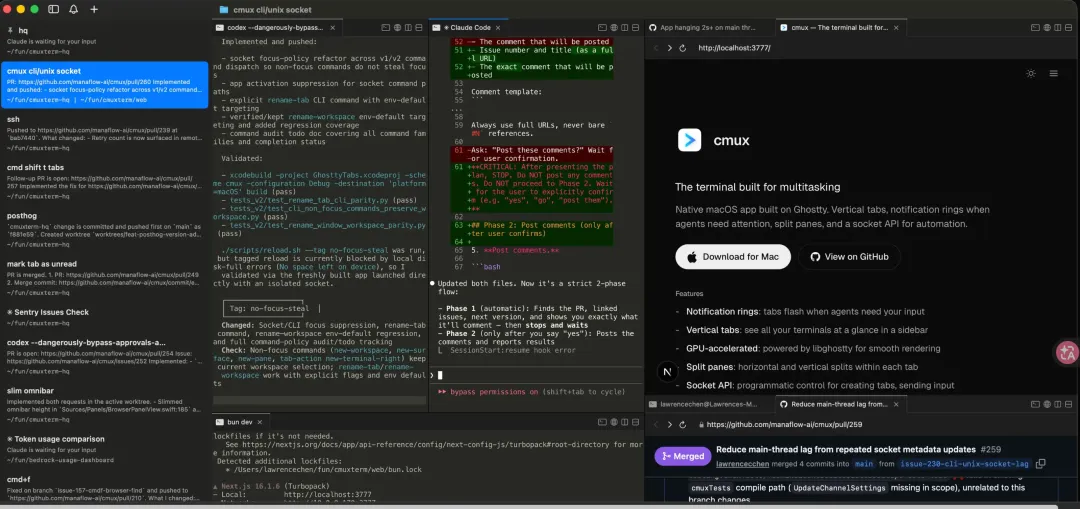Click globe icon in localhost browser pane header
This screenshot has width=1080, height=509.
[x=1046, y=28]
